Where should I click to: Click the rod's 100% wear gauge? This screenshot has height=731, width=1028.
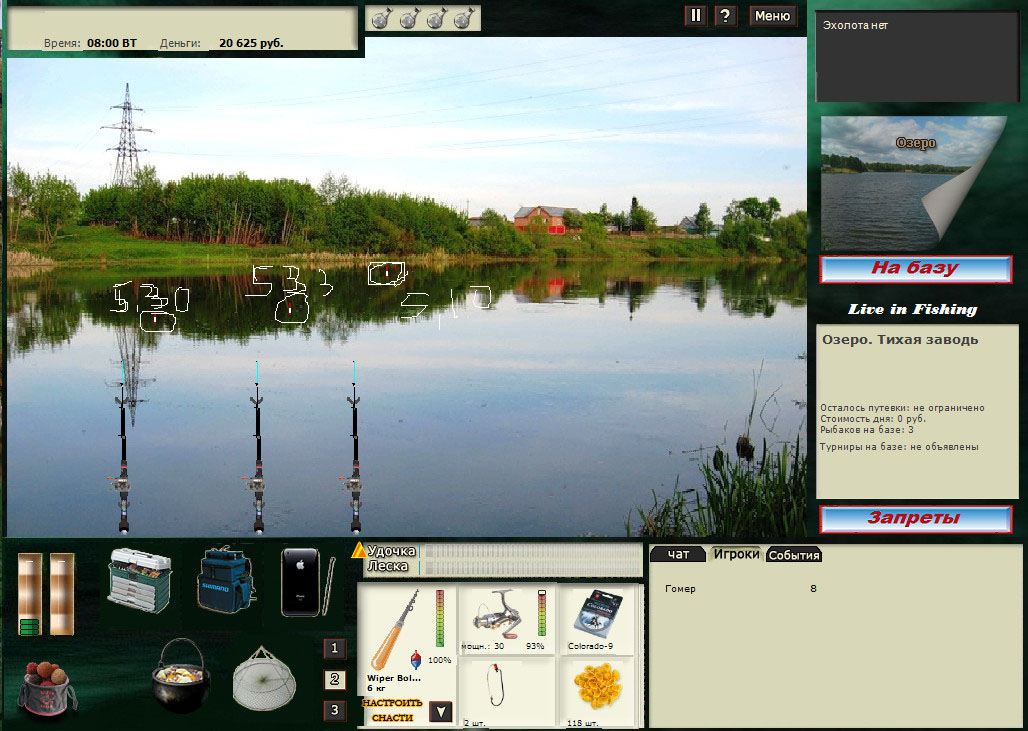click(x=440, y=618)
